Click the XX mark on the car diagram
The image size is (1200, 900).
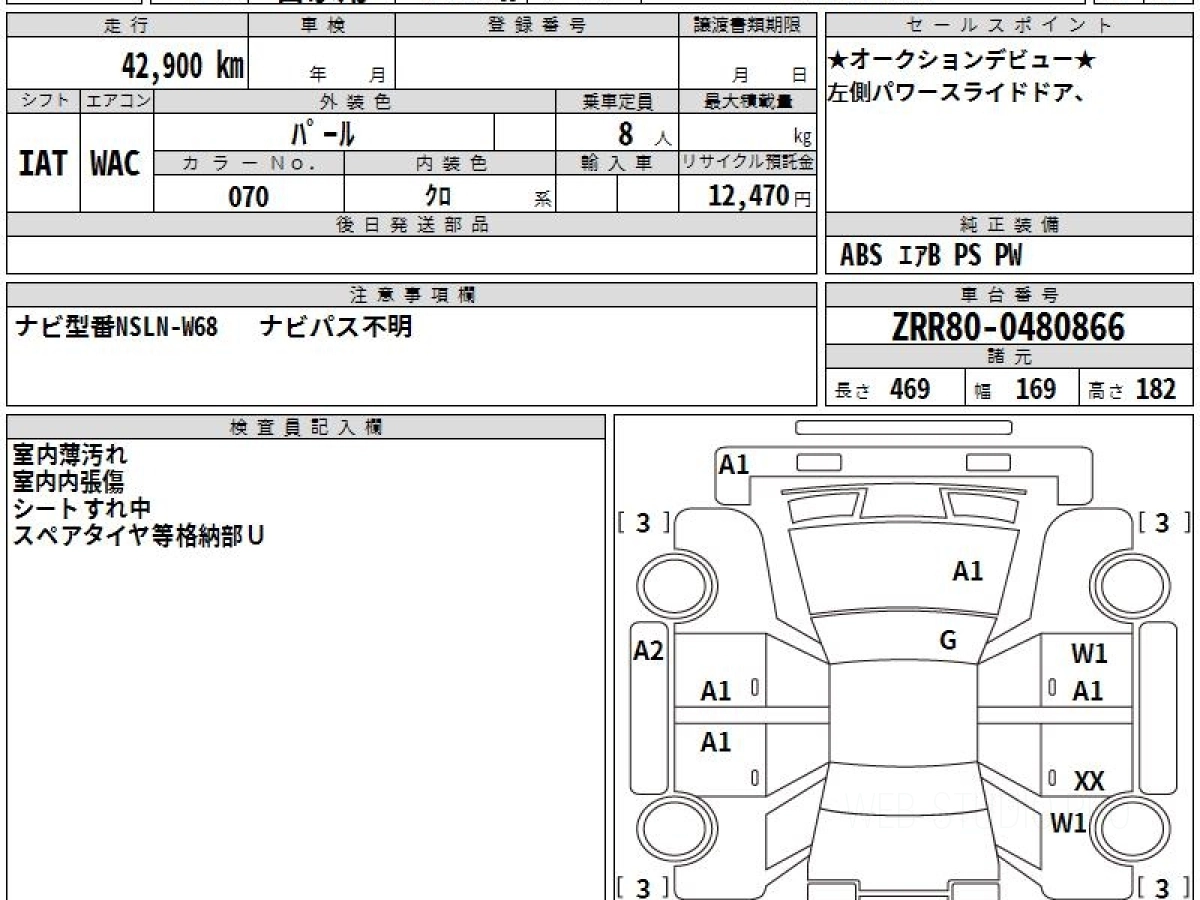[1089, 782]
